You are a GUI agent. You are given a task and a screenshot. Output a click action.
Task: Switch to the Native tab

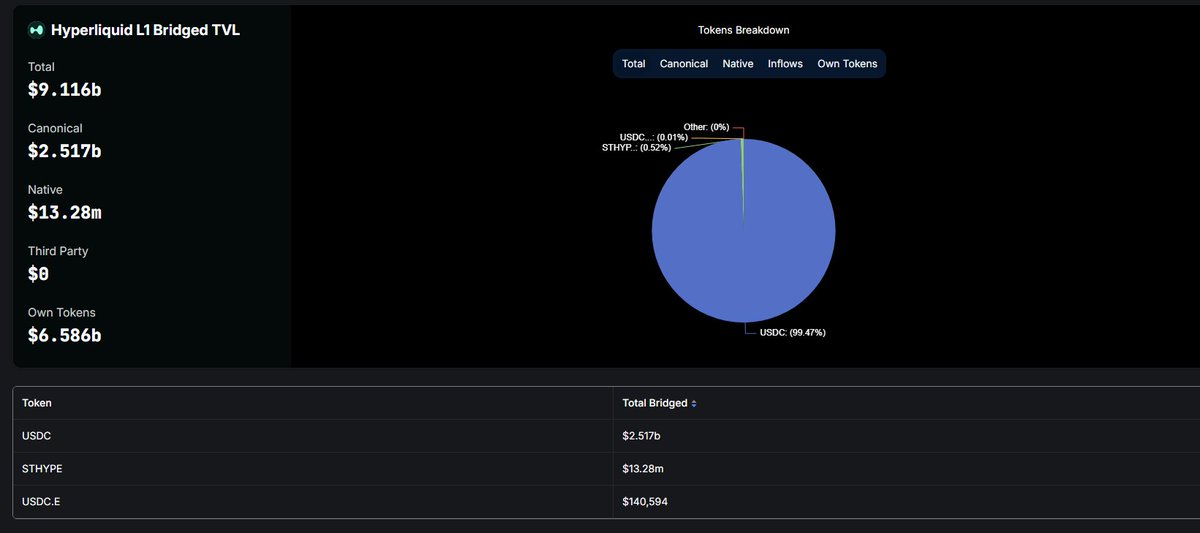point(738,64)
